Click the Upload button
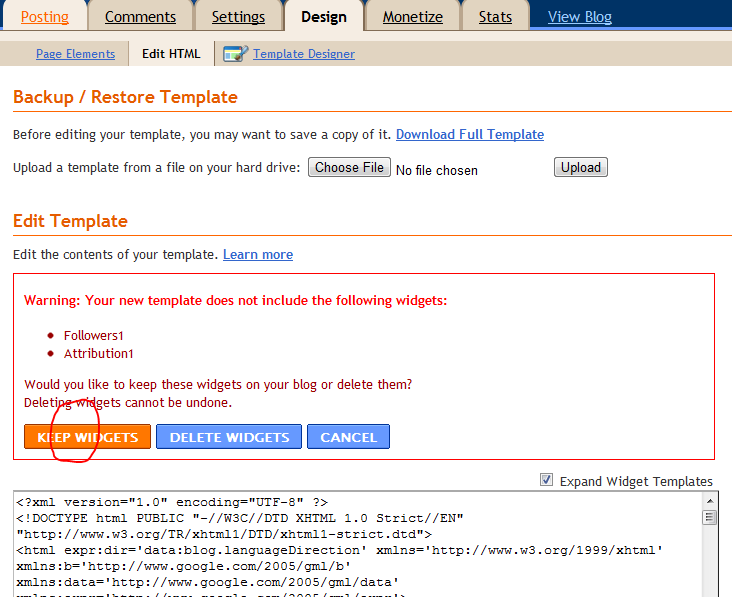 (x=581, y=167)
